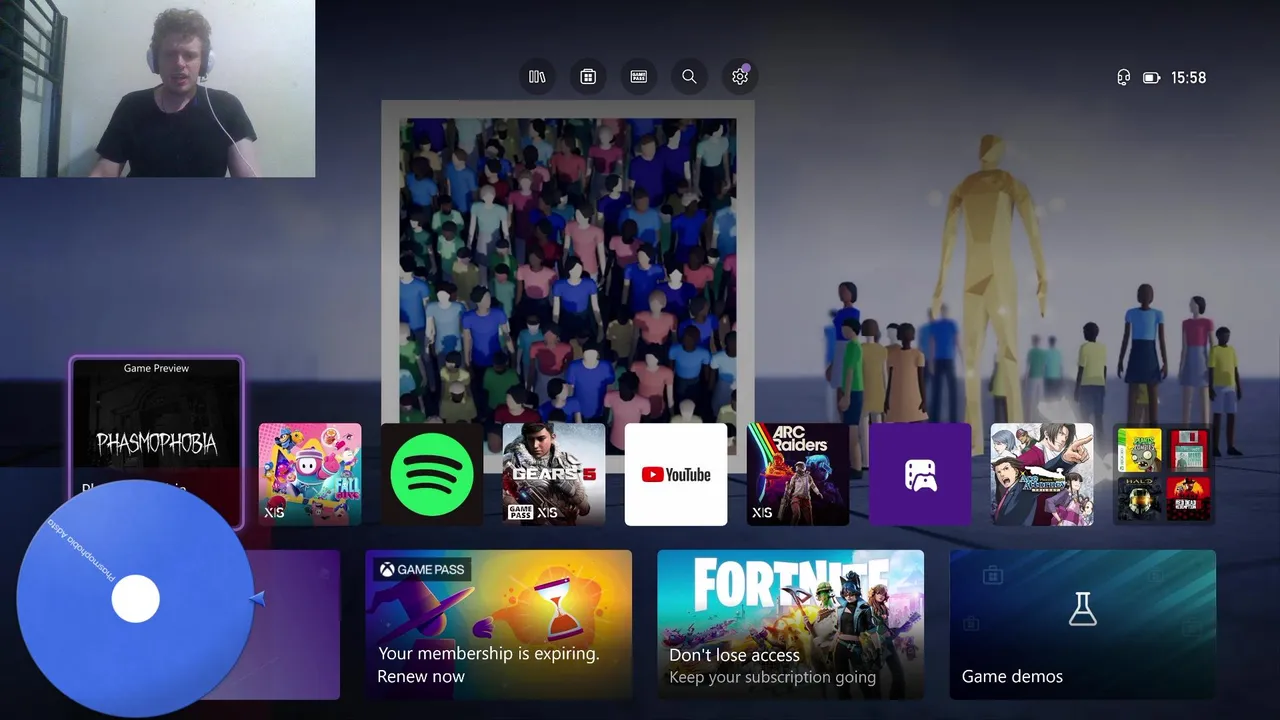Launch the ARC Raiders tile

pos(798,474)
